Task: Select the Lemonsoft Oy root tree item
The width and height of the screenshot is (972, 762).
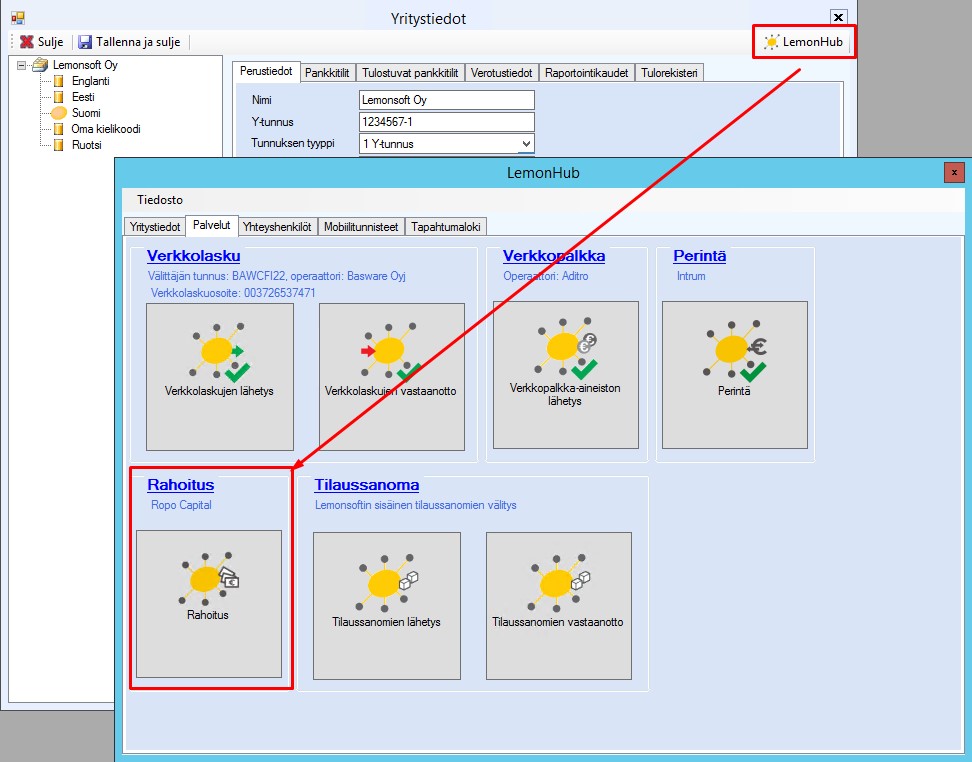Action: [x=85, y=65]
